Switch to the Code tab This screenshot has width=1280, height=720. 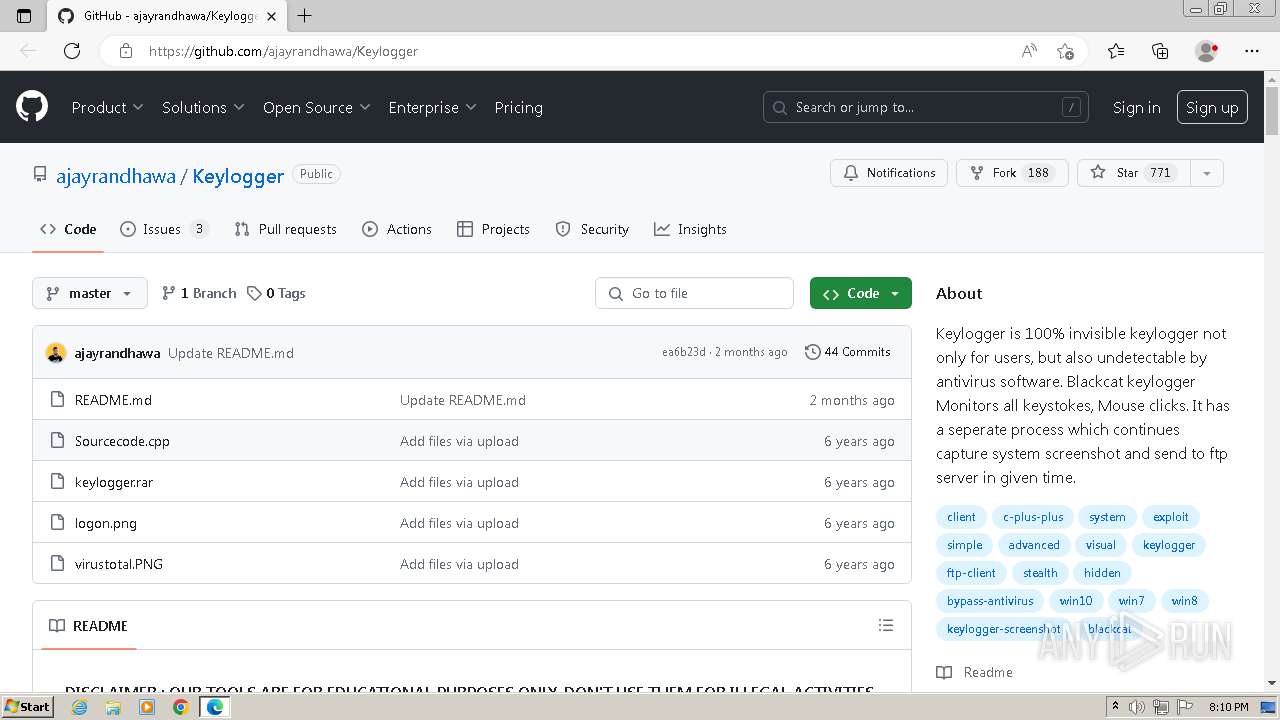click(68, 229)
